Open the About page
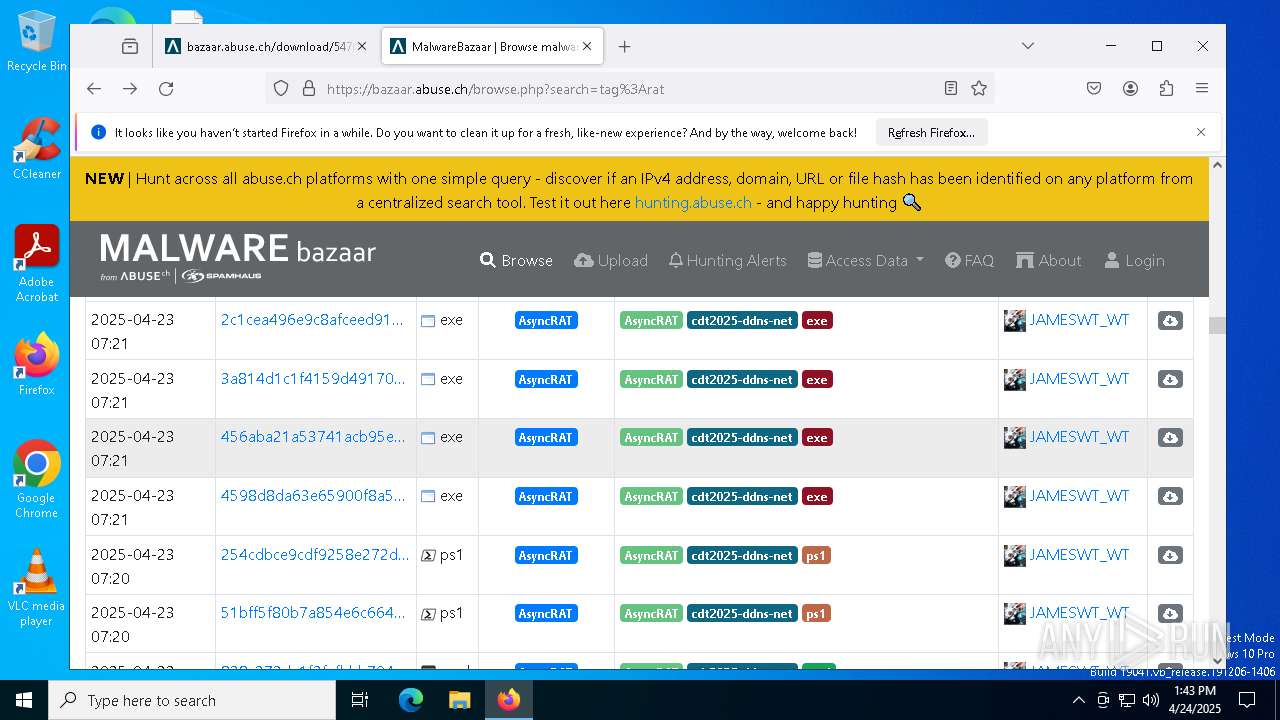This screenshot has height=720, width=1280. [1049, 260]
